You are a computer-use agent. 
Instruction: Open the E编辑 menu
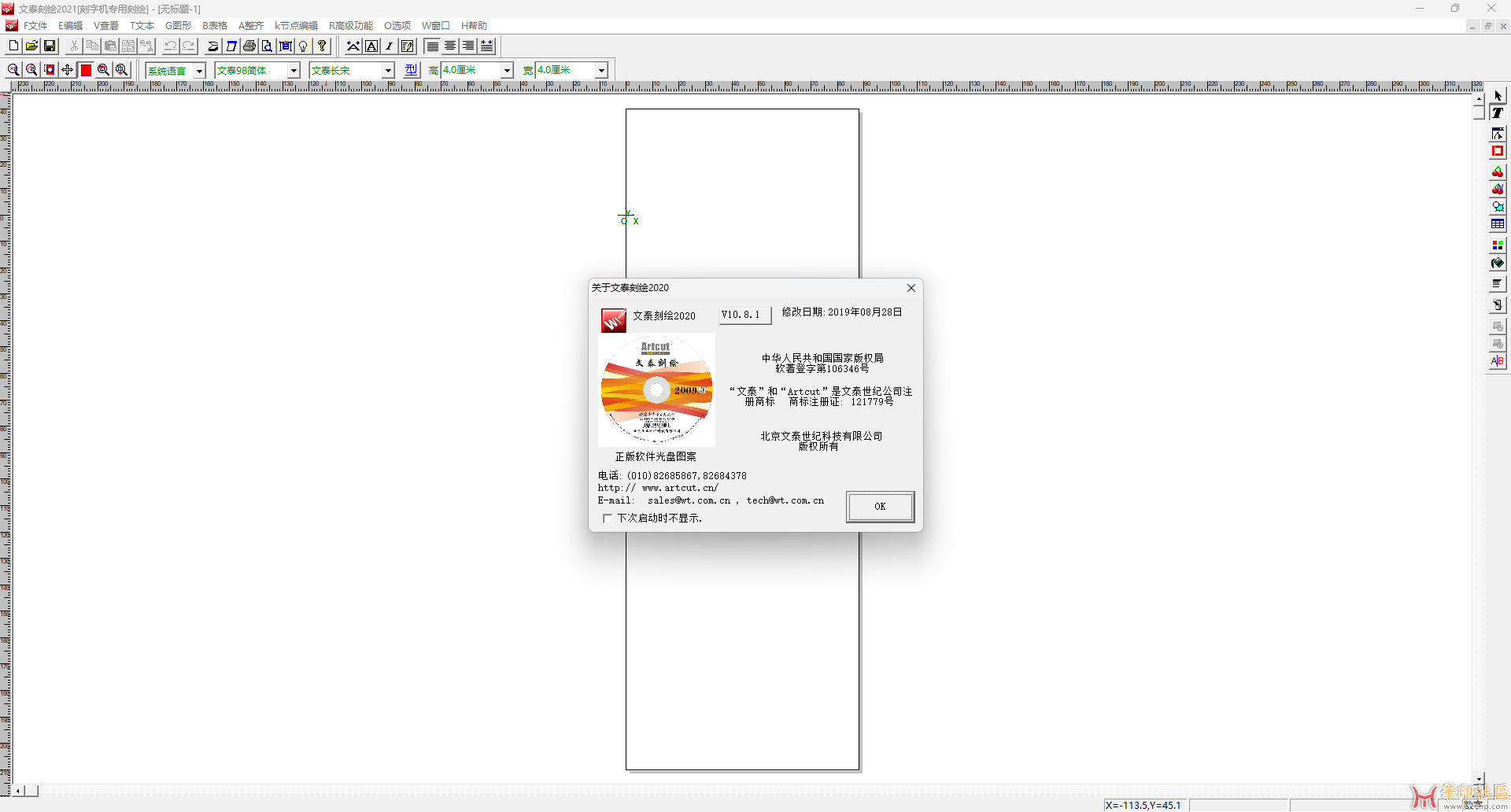pyautogui.click(x=70, y=26)
